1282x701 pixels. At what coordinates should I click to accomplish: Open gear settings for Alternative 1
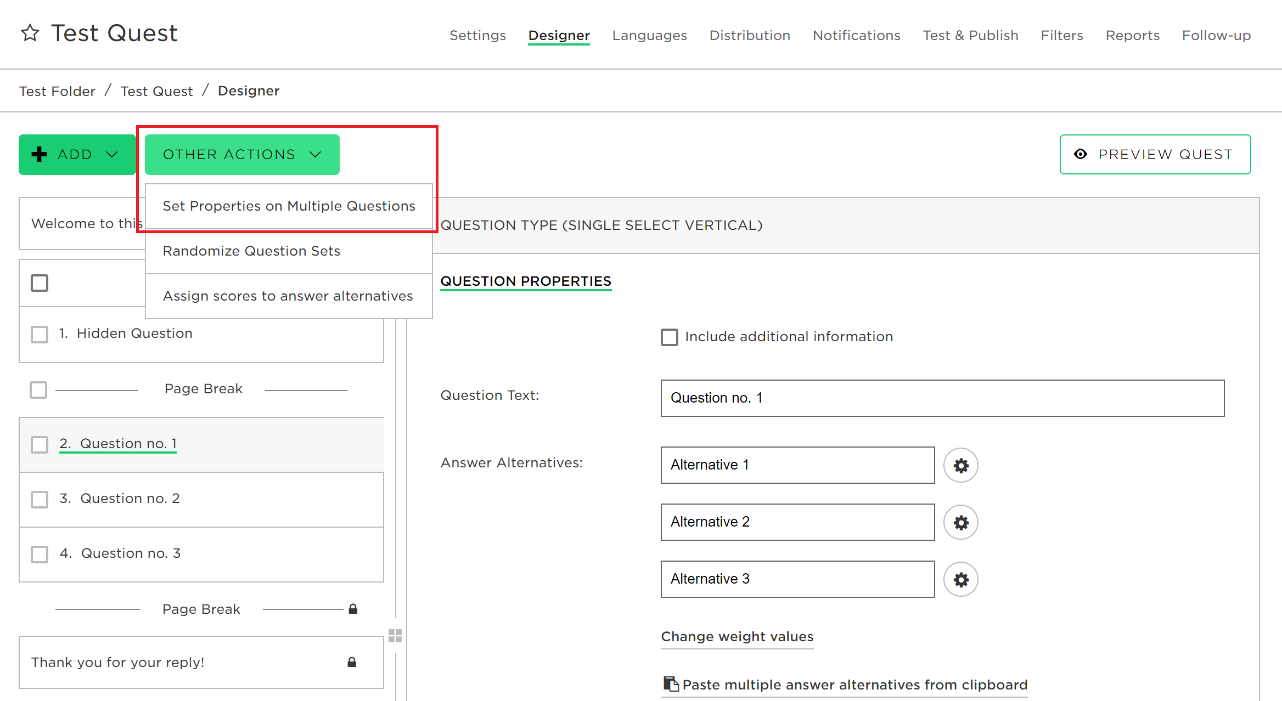961,465
